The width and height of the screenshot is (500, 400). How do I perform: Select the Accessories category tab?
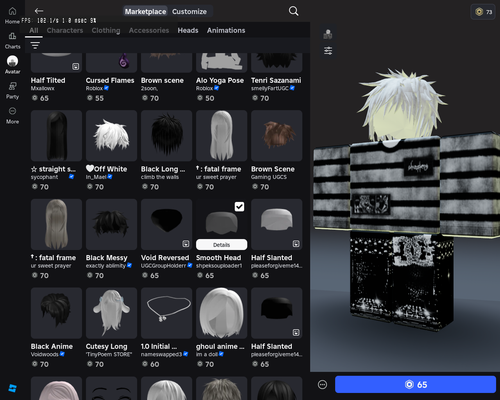pos(149,30)
